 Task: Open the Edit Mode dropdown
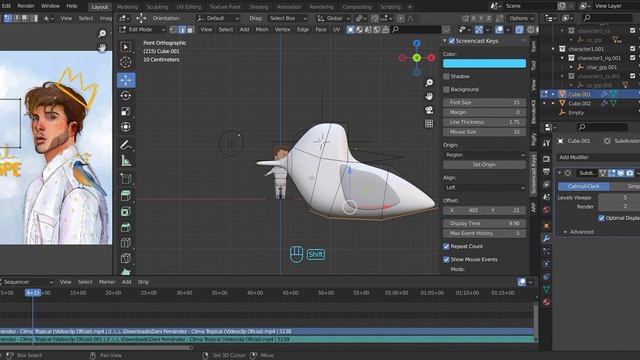point(142,30)
